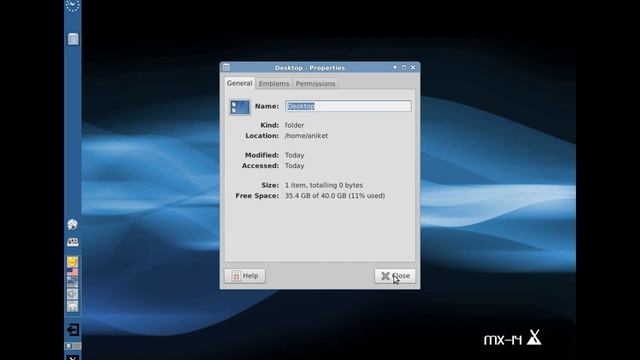The image size is (640, 360).
Task: Open the network monitor tray icon
Action: pos(73,282)
